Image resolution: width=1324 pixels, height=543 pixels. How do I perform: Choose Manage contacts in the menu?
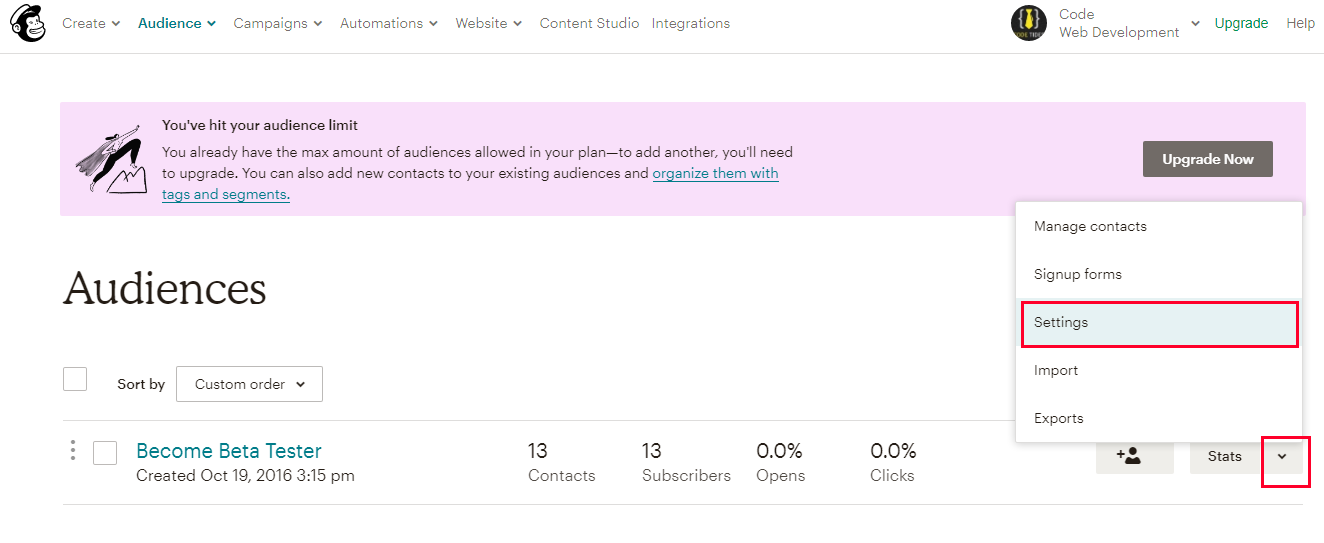tap(1159, 226)
